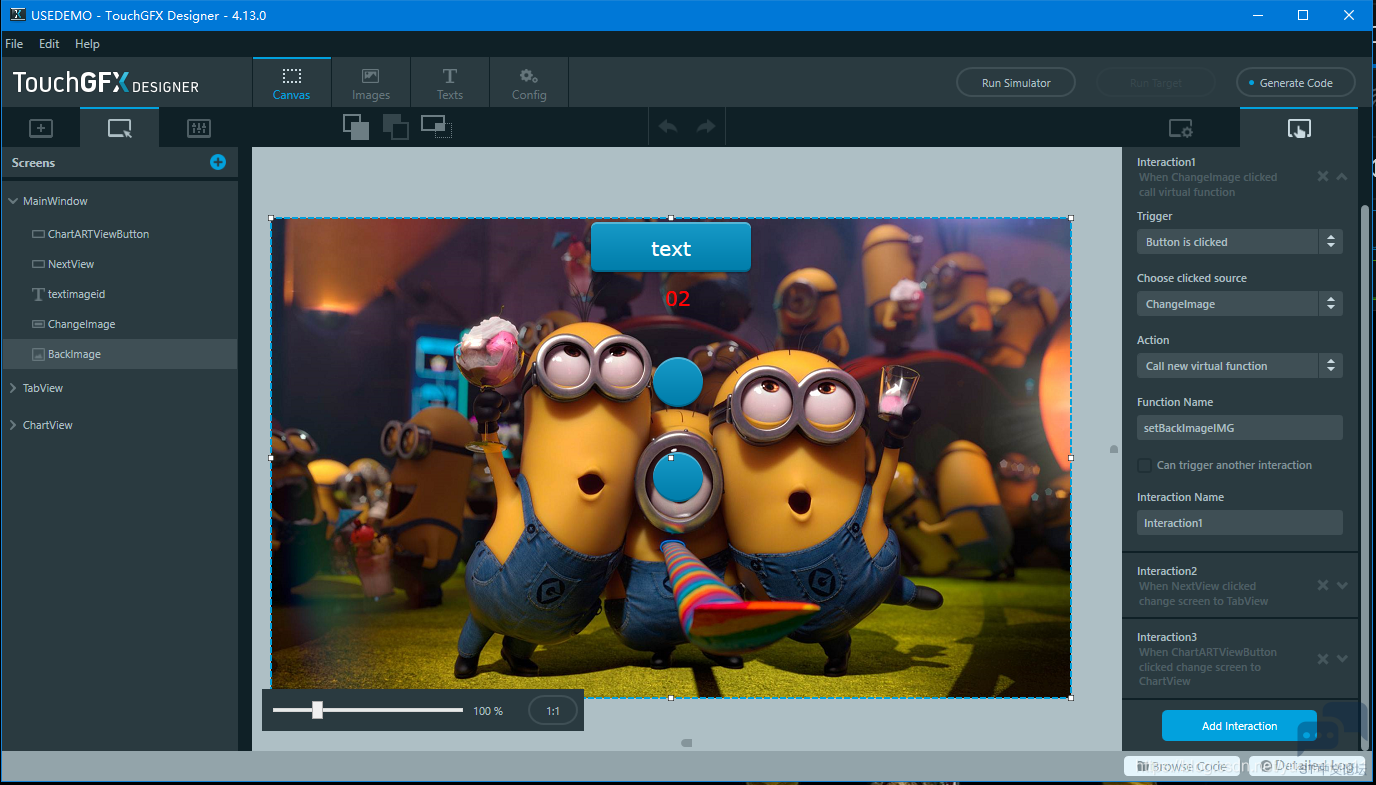Select the add widget panel icon
1376x785 pixels.
point(40,128)
